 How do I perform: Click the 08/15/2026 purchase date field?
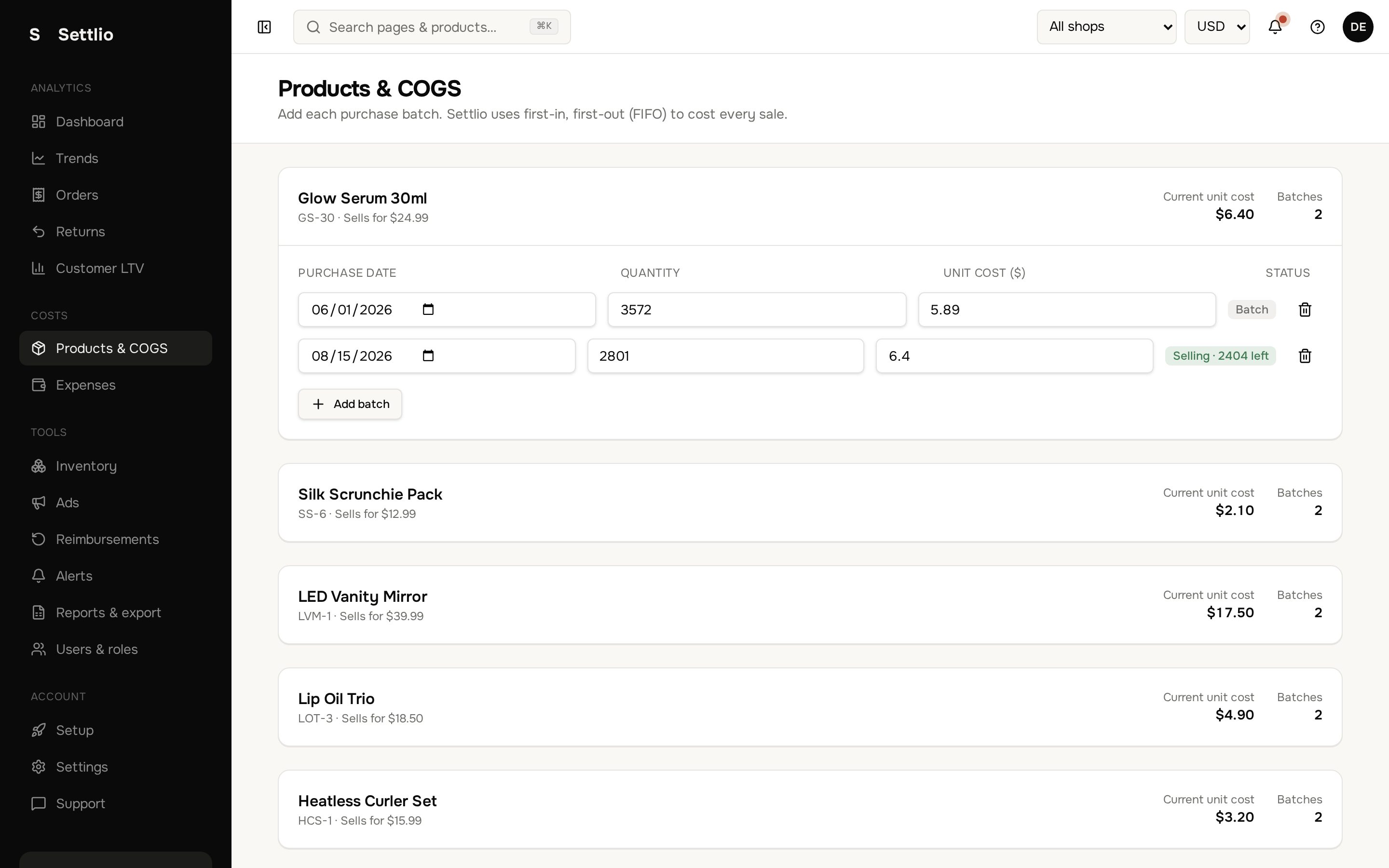[436, 356]
